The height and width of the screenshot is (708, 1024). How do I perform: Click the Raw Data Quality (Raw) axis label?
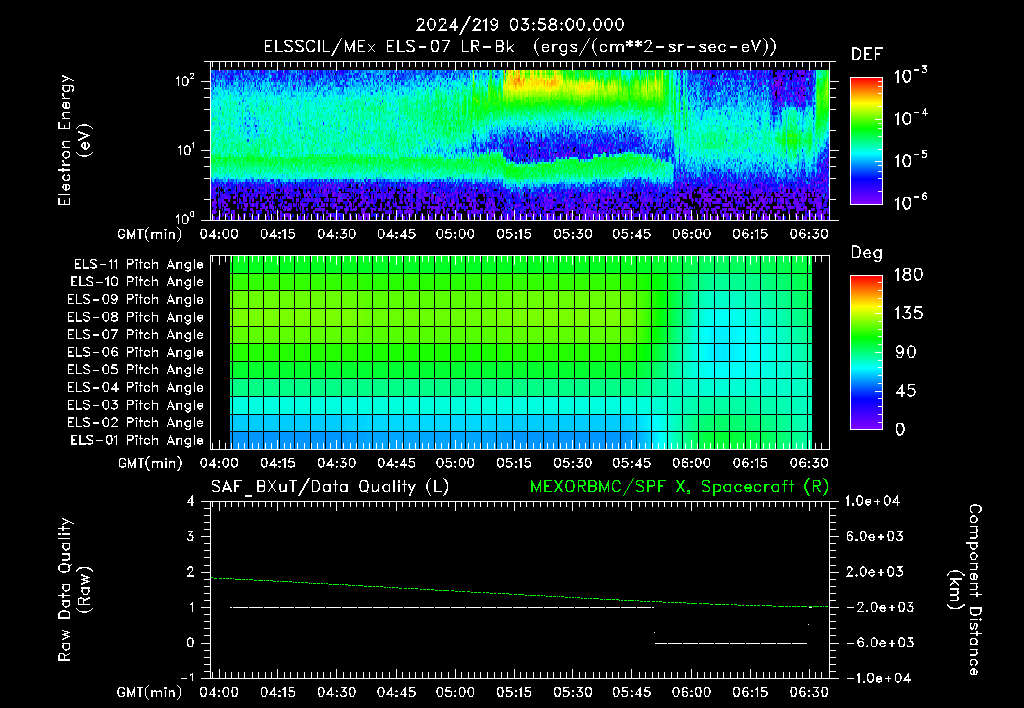click(x=74, y=590)
